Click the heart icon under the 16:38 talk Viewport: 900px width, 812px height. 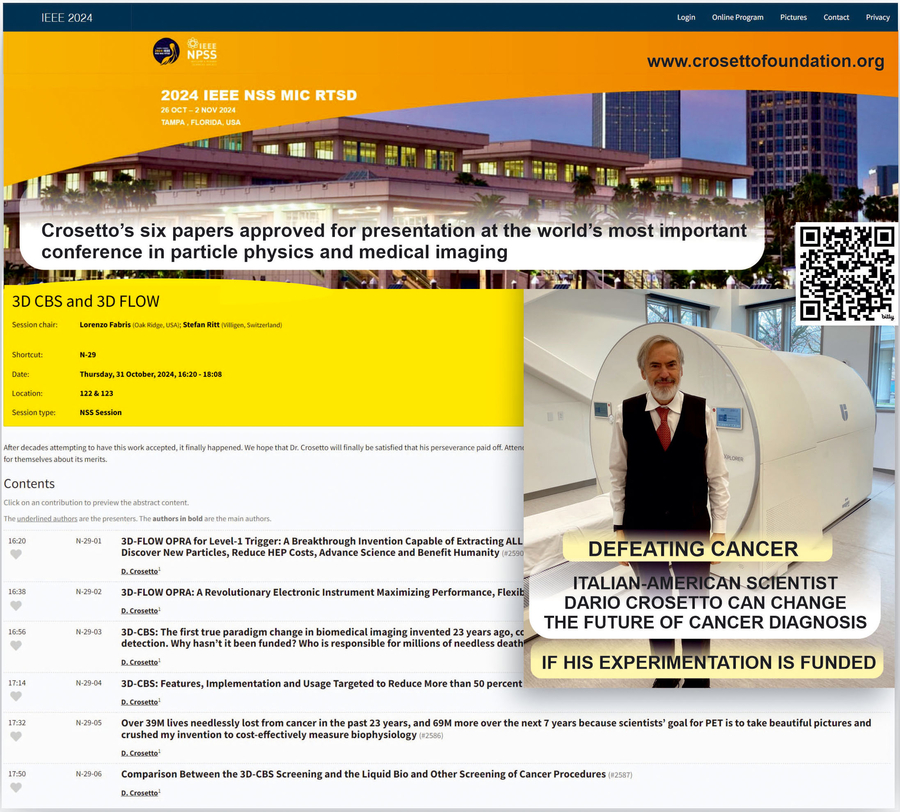[15, 606]
